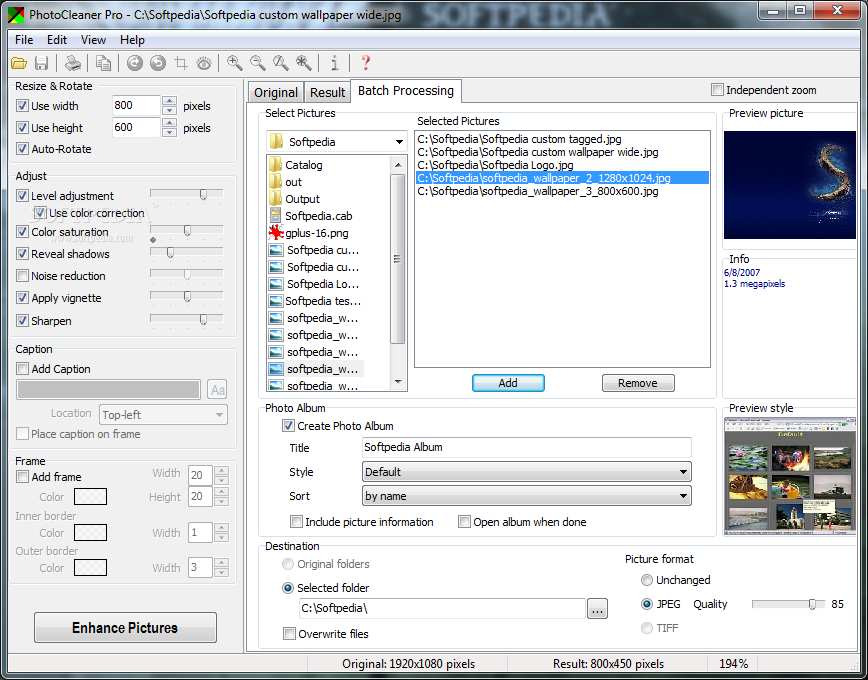Open the View menu
868x680 pixels.
tap(93, 40)
